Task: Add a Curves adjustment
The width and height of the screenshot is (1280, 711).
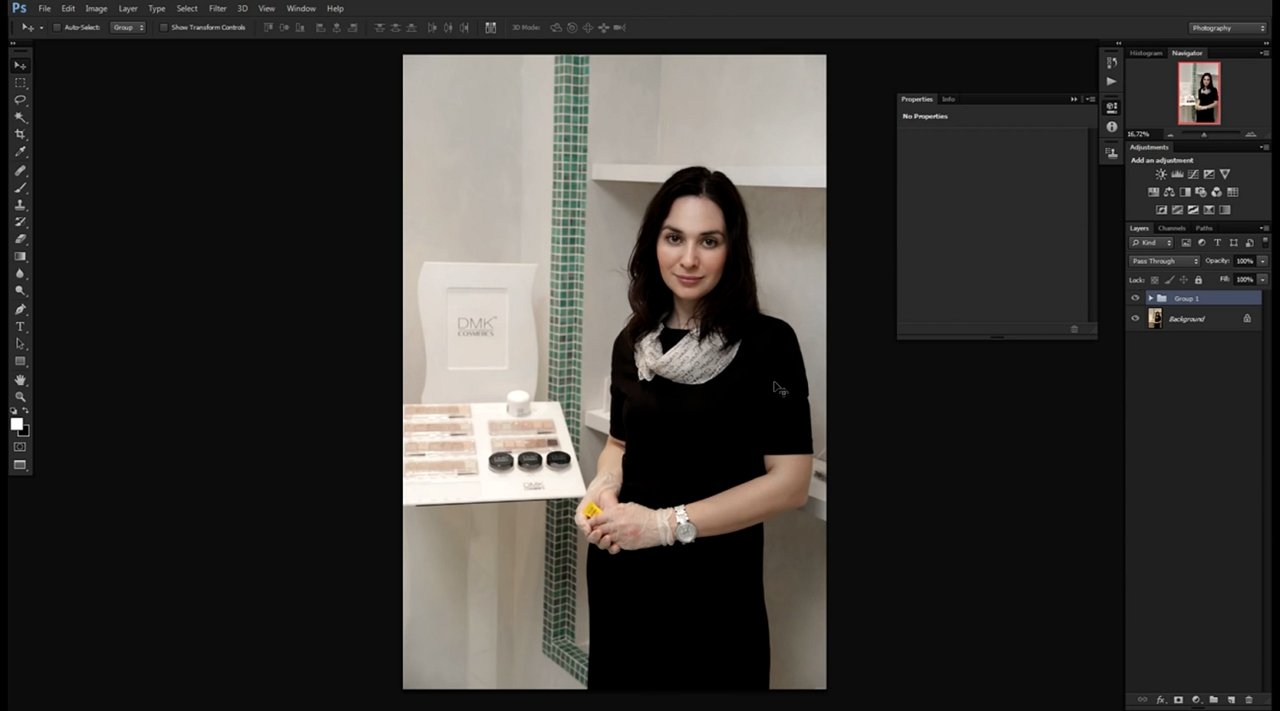Action: coord(1193,174)
